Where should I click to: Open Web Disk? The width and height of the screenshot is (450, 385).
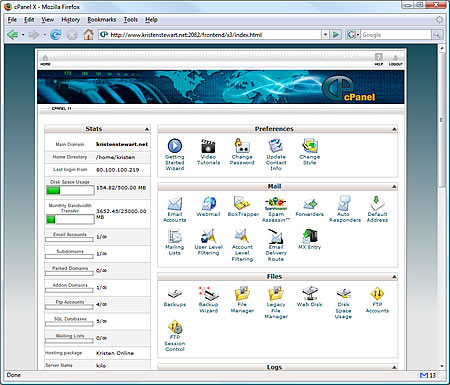click(x=310, y=294)
